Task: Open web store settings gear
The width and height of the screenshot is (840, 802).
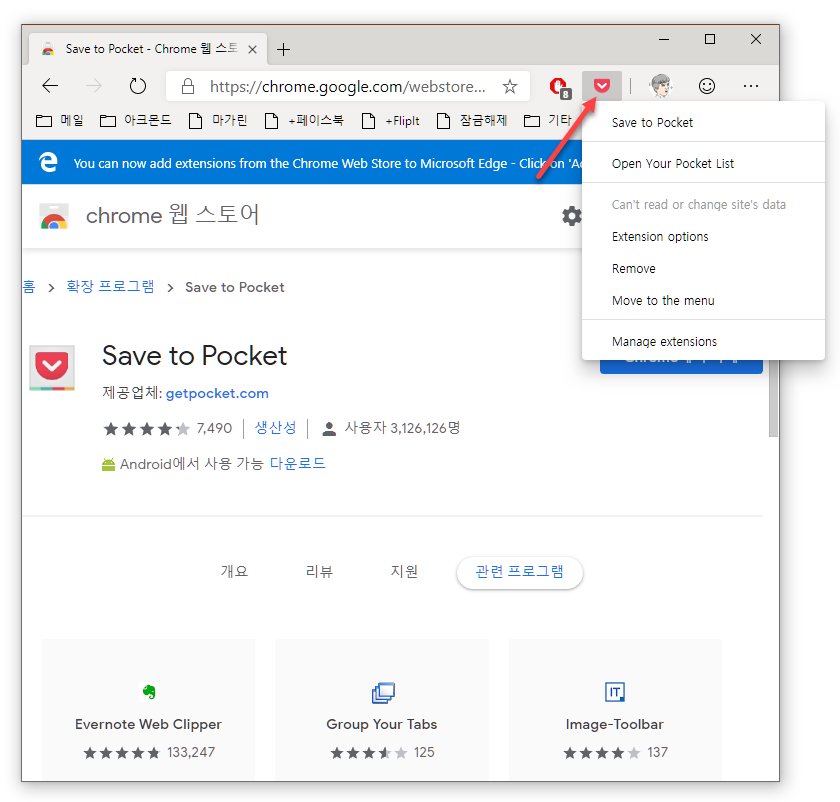Action: click(571, 216)
